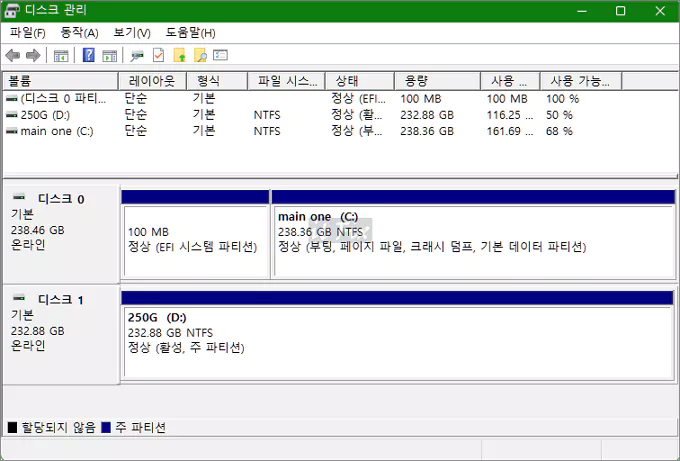The width and height of the screenshot is (680, 461).
Task: Sort by the 볼륨 column header
Action: (x=61, y=81)
